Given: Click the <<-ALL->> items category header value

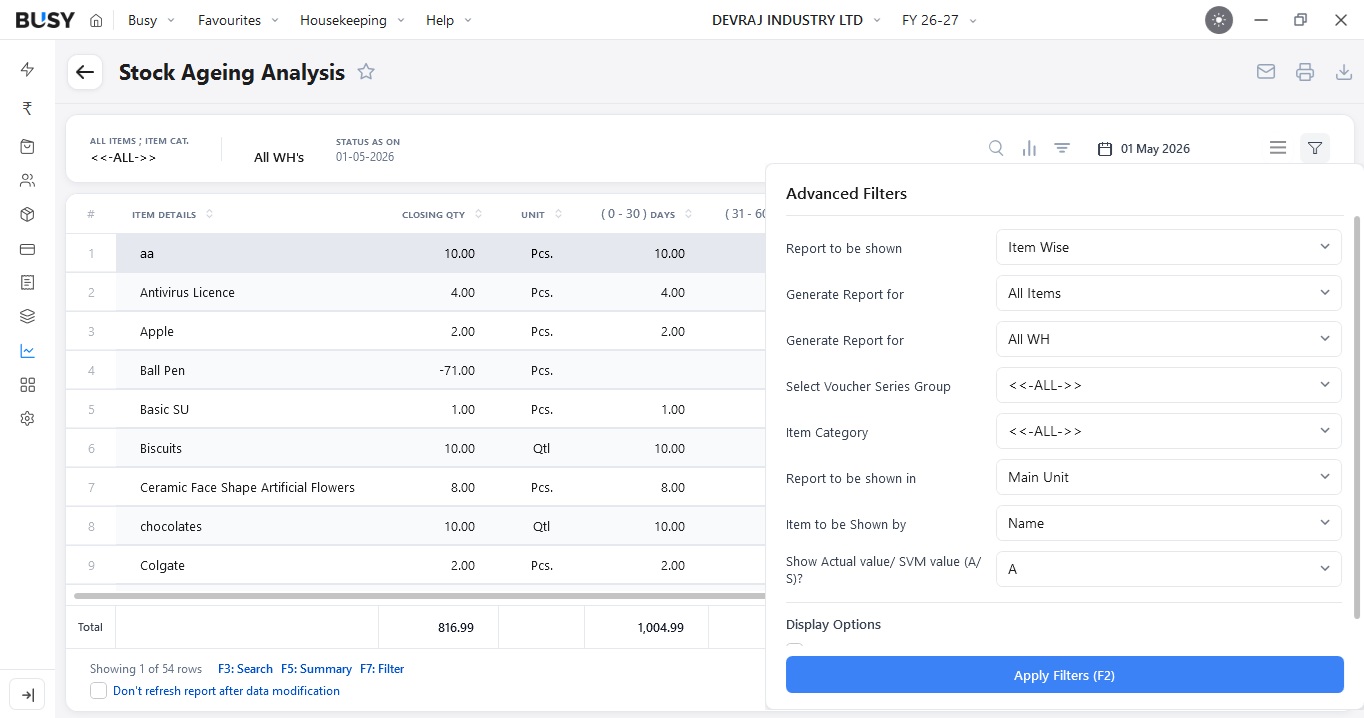Looking at the screenshot, I should click(x=123, y=158).
